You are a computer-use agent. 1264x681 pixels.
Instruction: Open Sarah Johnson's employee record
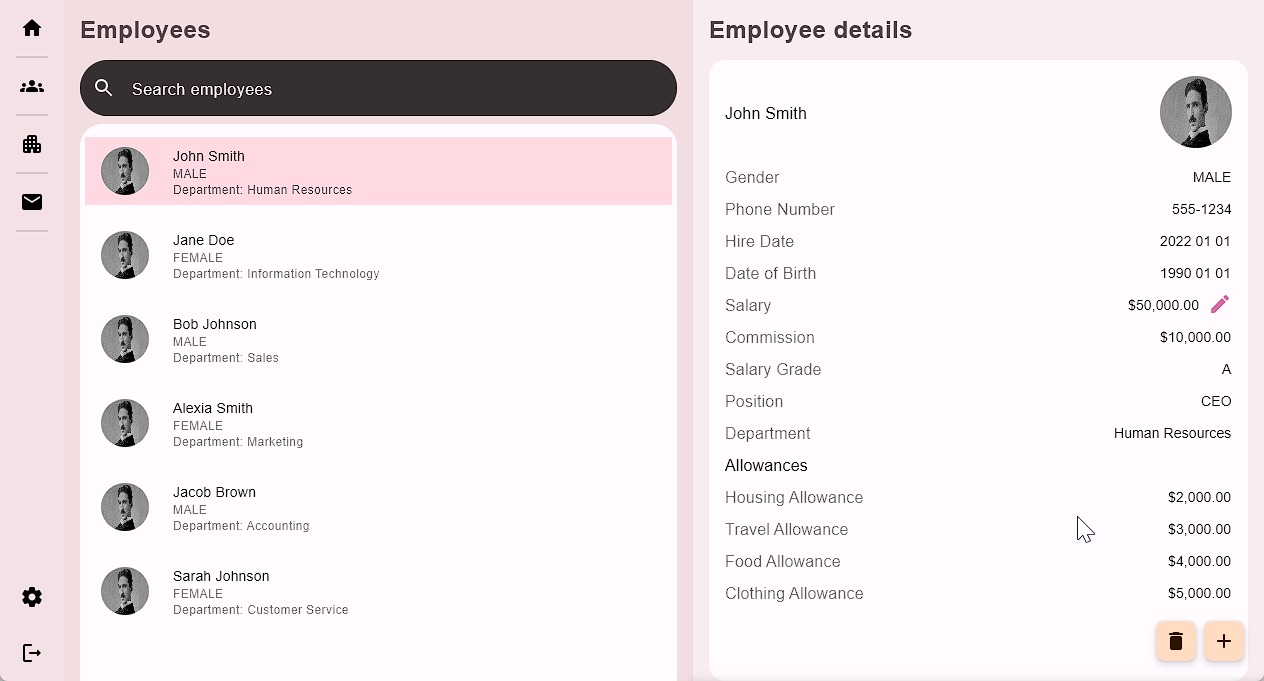coord(378,591)
